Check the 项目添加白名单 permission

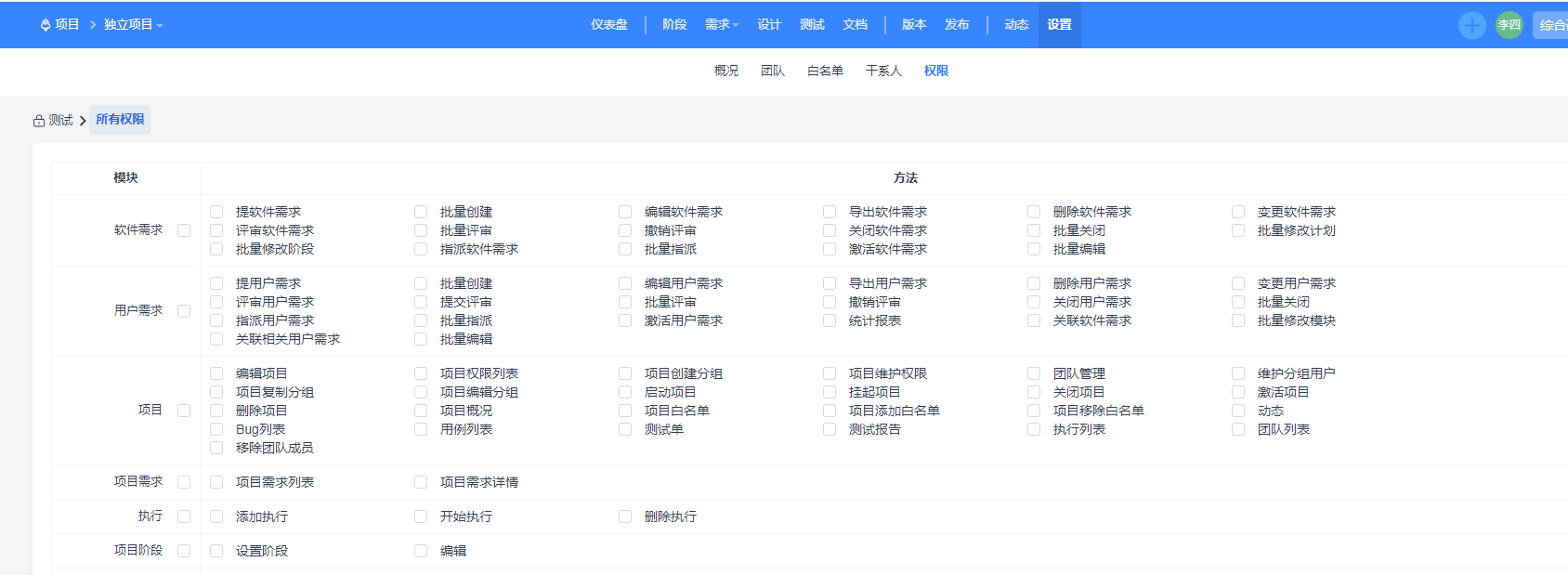point(830,411)
